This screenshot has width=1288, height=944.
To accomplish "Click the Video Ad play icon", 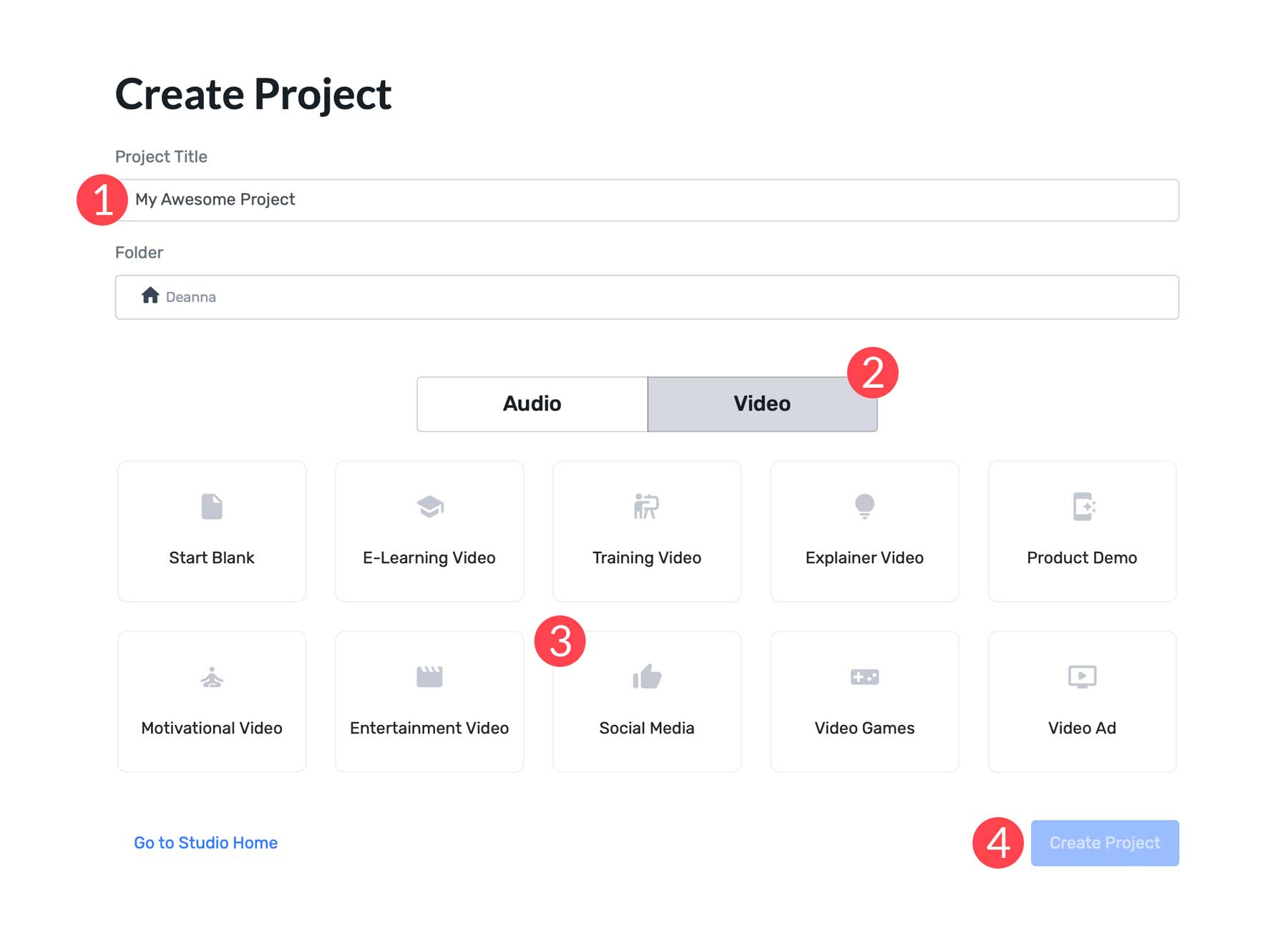I will click(x=1081, y=676).
